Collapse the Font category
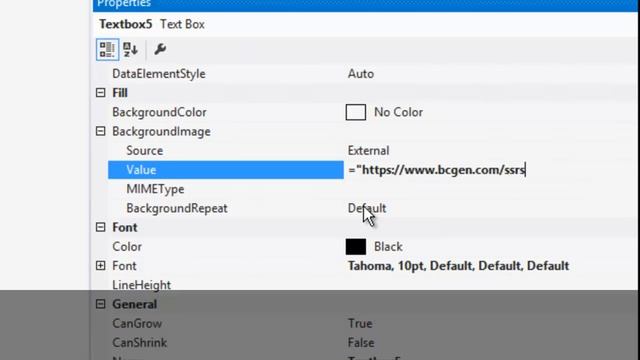This screenshot has height=360, width=640. click(100, 227)
